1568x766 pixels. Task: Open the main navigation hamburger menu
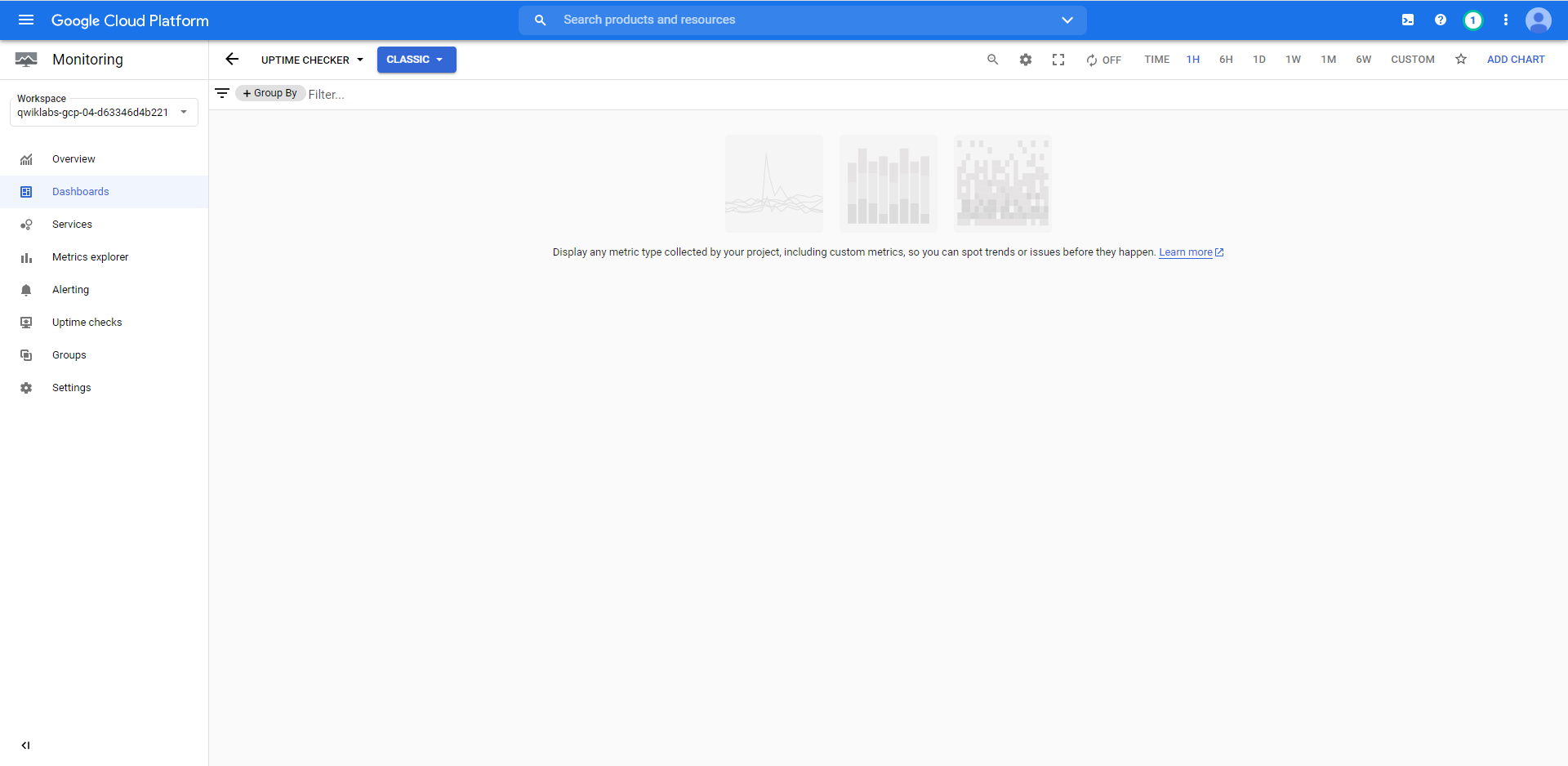(x=26, y=20)
